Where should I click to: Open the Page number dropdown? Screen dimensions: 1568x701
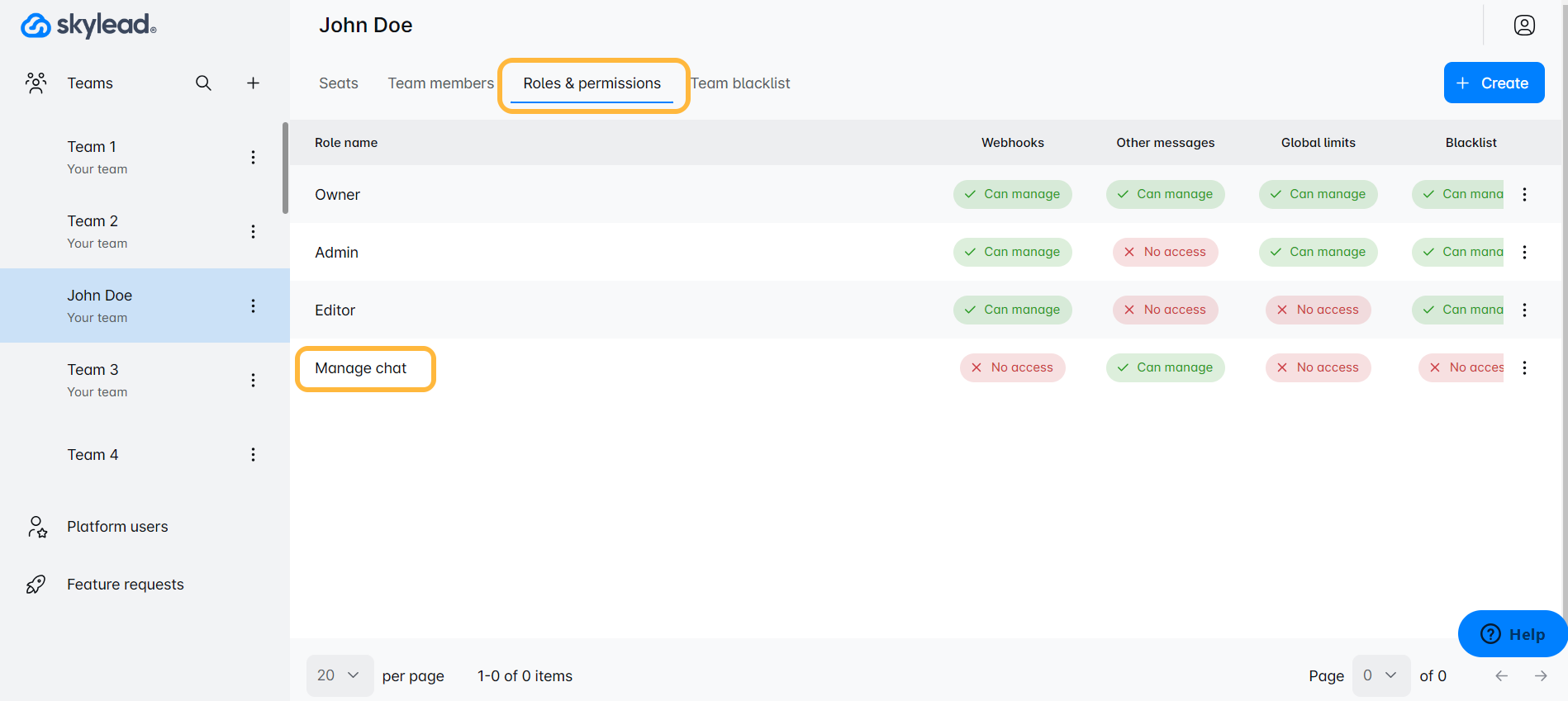(1380, 675)
